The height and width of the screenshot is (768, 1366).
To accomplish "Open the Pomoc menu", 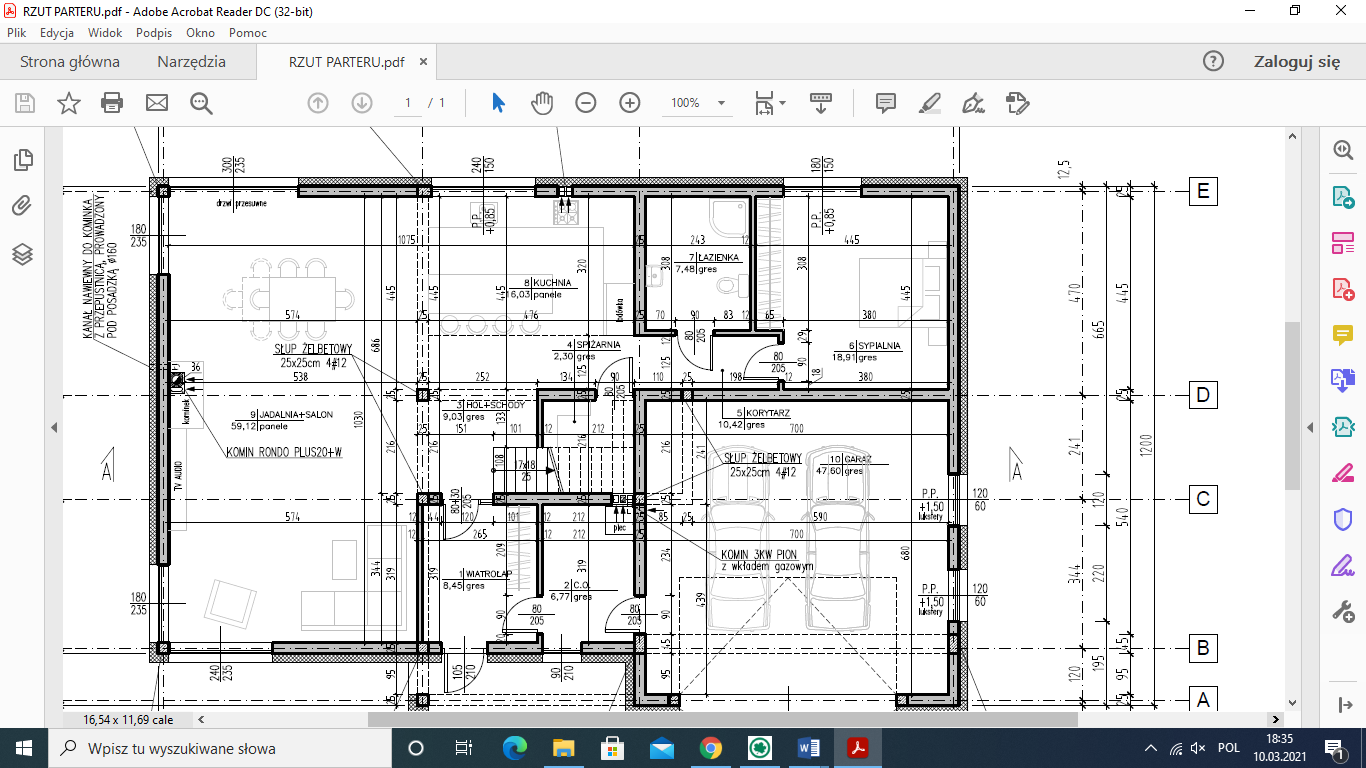I will coord(247,33).
